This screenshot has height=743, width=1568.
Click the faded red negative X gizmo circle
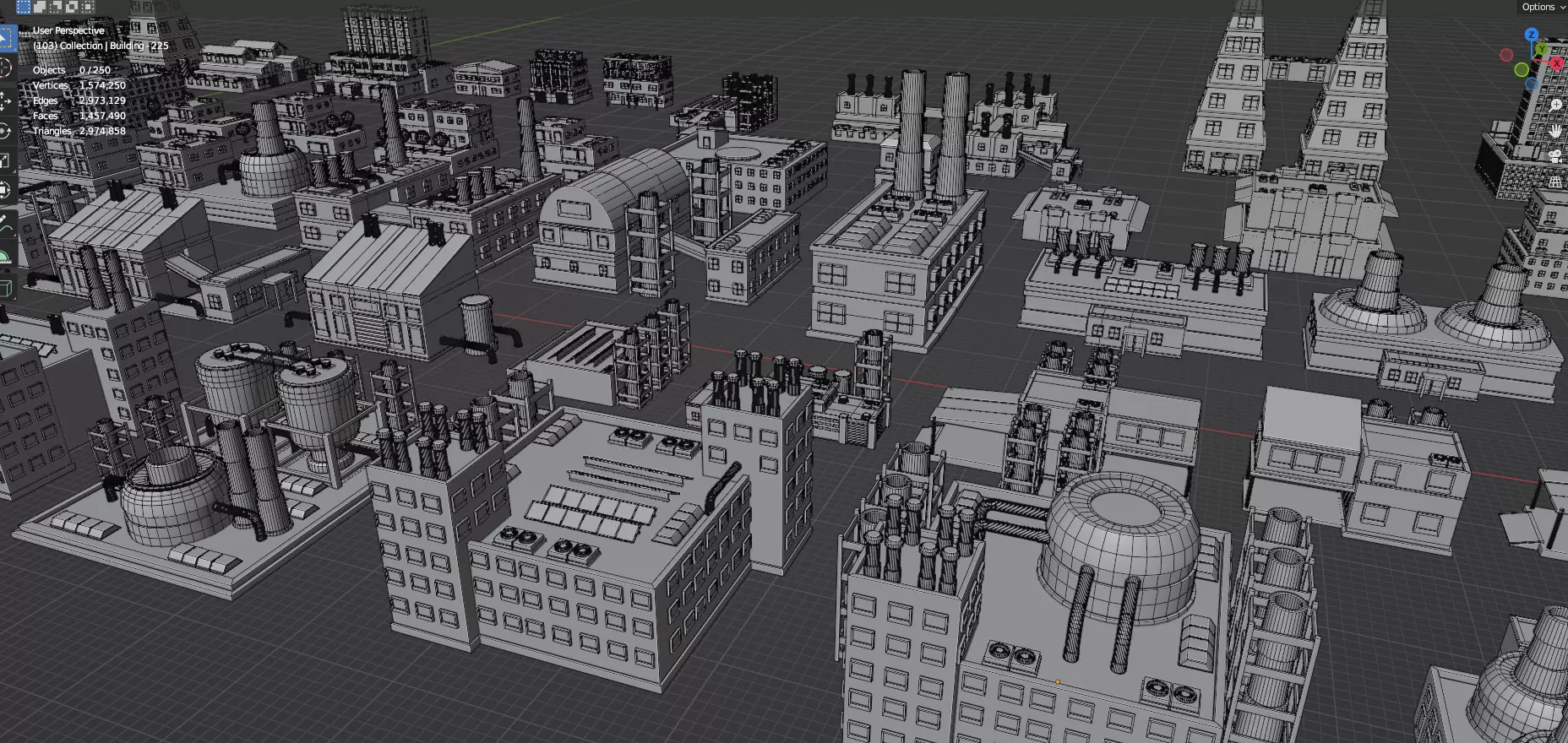click(x=1506, y=55)
